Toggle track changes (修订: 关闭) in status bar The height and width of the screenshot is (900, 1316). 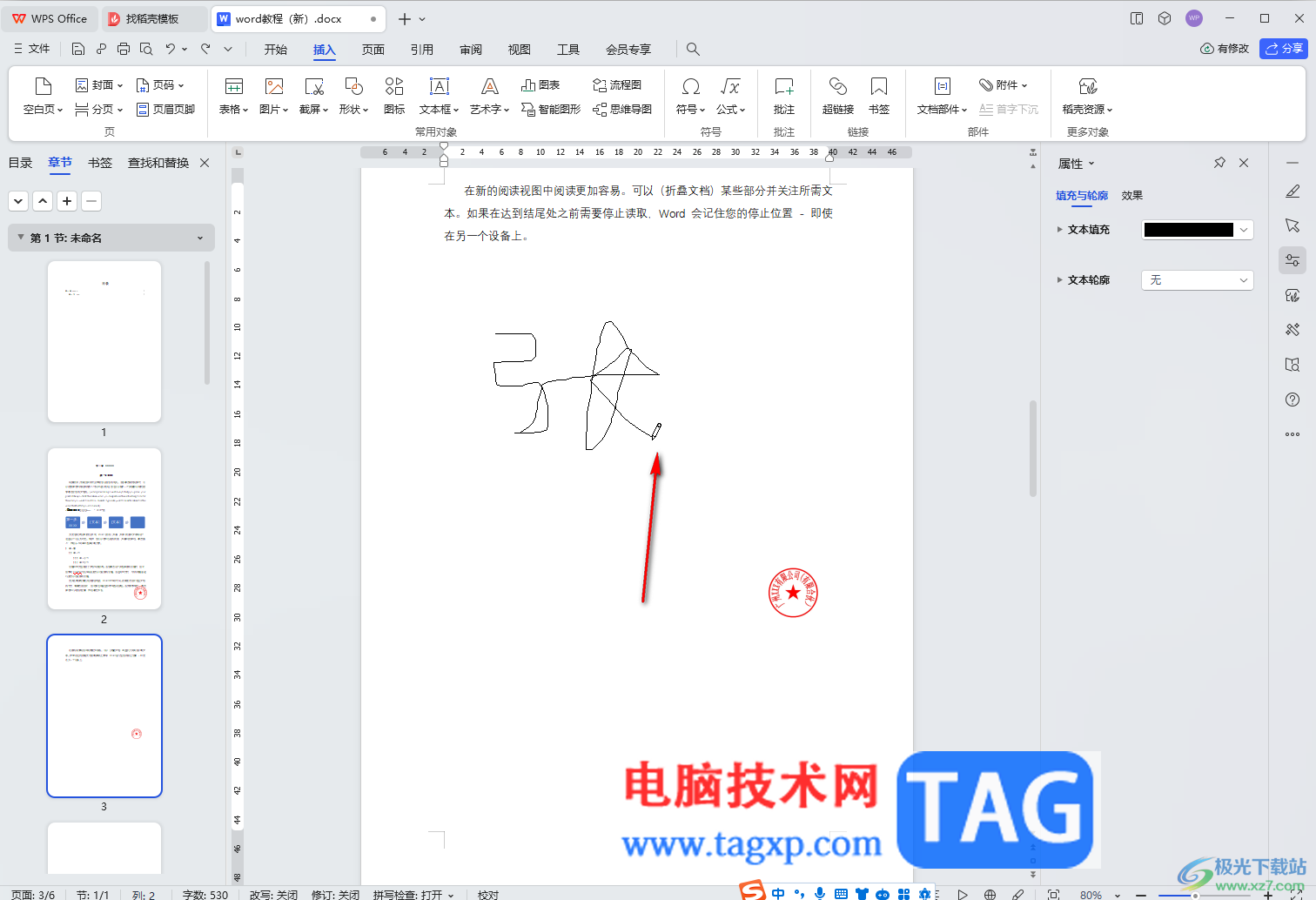click(x=335, y=894)
